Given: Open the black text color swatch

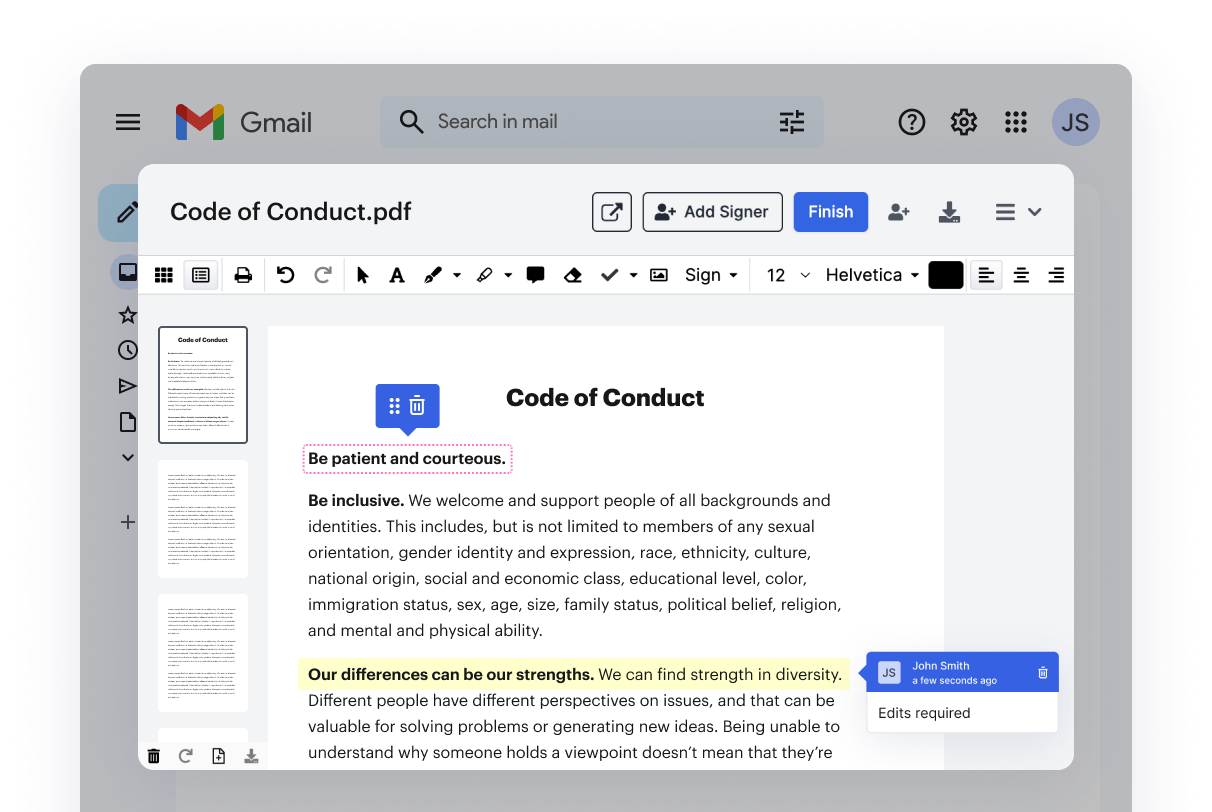Looking at the screenshot, I should 945,275.
